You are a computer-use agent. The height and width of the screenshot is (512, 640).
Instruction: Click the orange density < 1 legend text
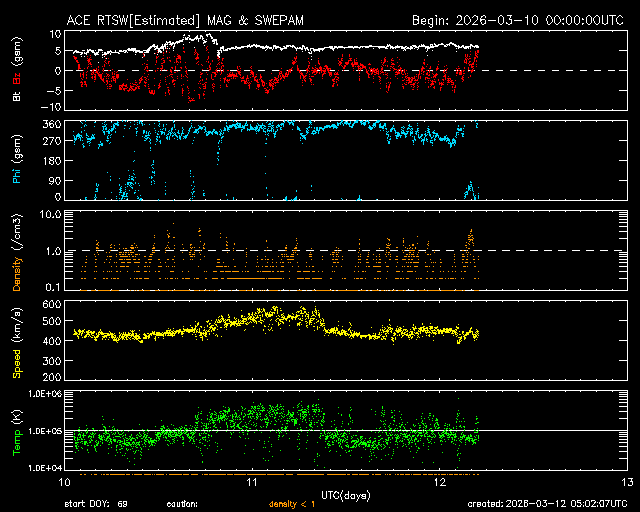click(x=292, y=505)
